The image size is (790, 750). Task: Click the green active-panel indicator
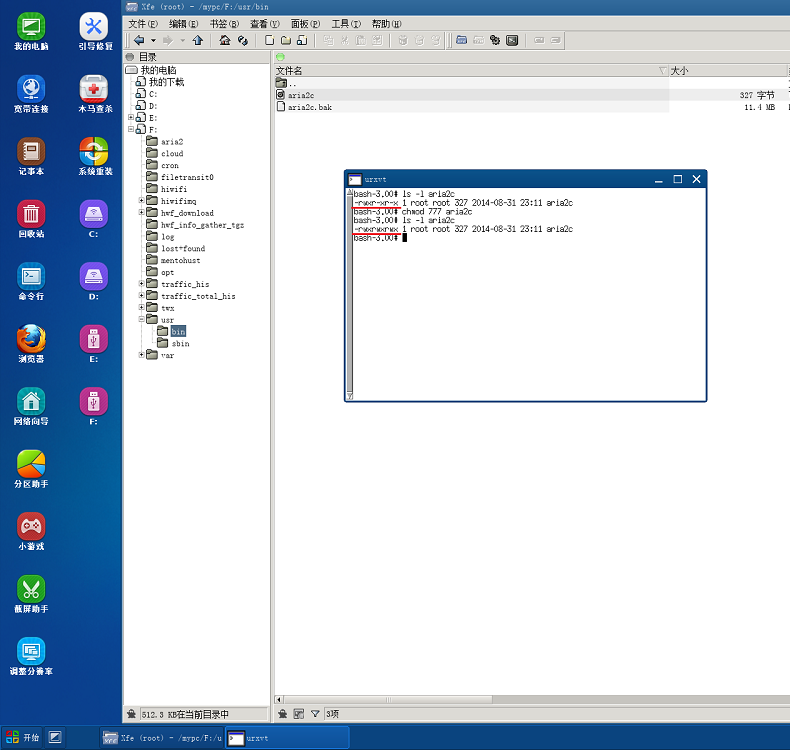click(x=281, y=56)
